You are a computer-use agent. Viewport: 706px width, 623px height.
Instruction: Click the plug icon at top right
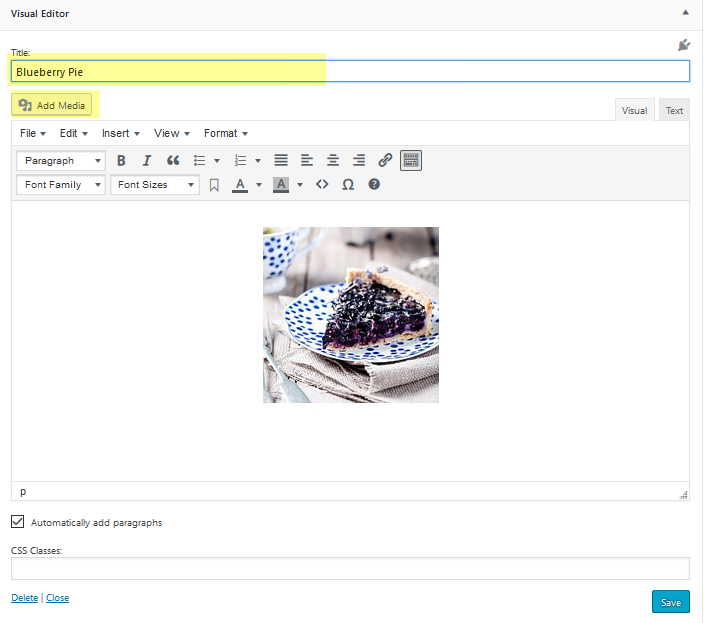tap(684, 45)
